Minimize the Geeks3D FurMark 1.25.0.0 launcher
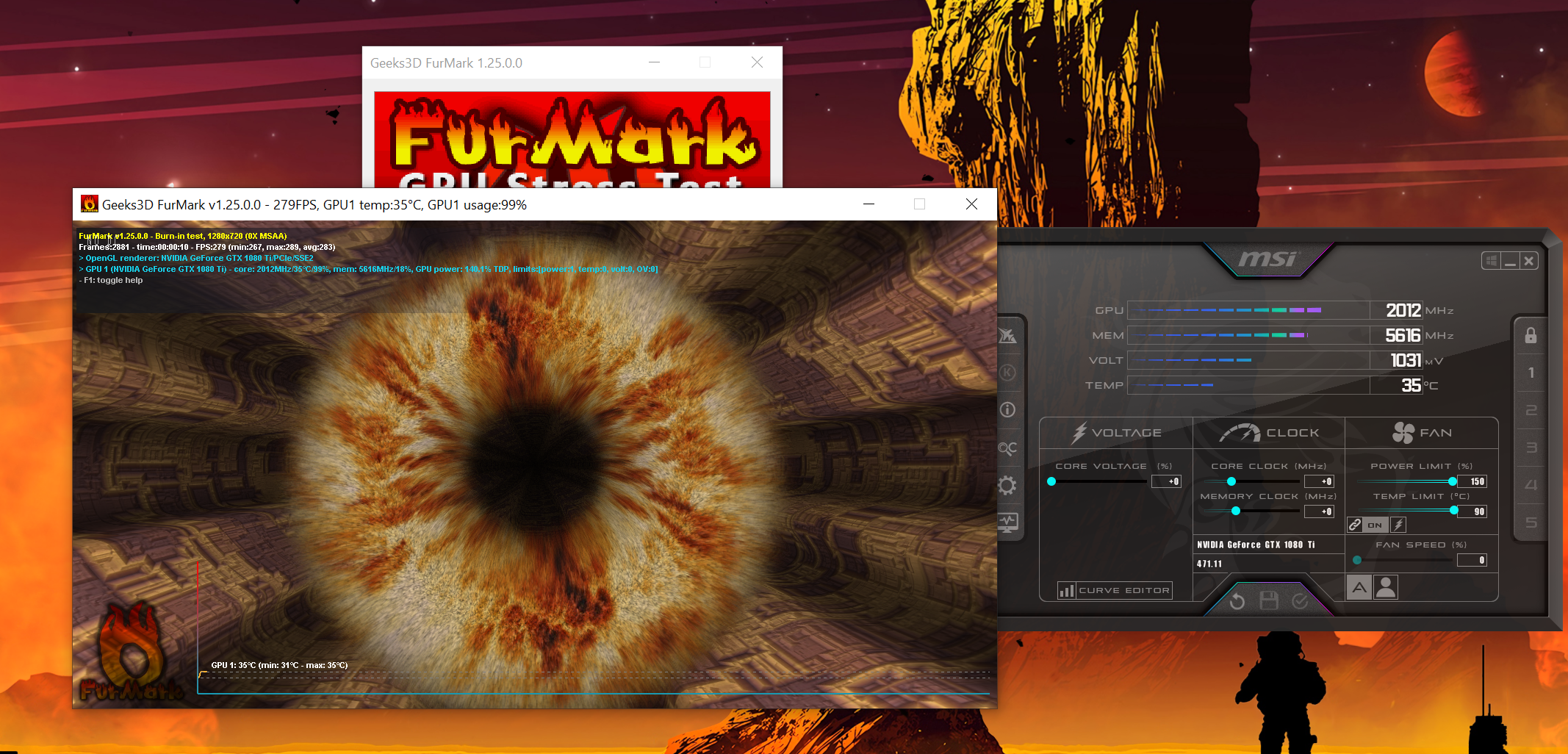The image size is (1568, 754). pyautogui.click(x=654, y=62)
